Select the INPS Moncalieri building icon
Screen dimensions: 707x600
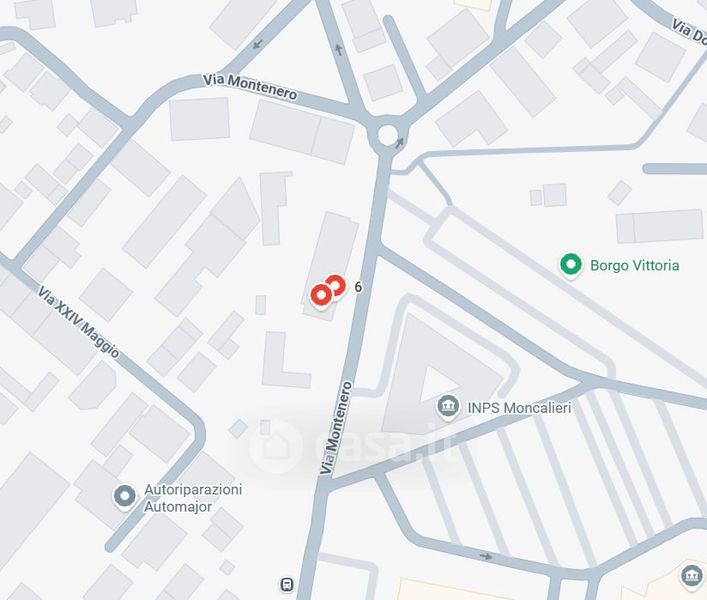pos(448,406)
